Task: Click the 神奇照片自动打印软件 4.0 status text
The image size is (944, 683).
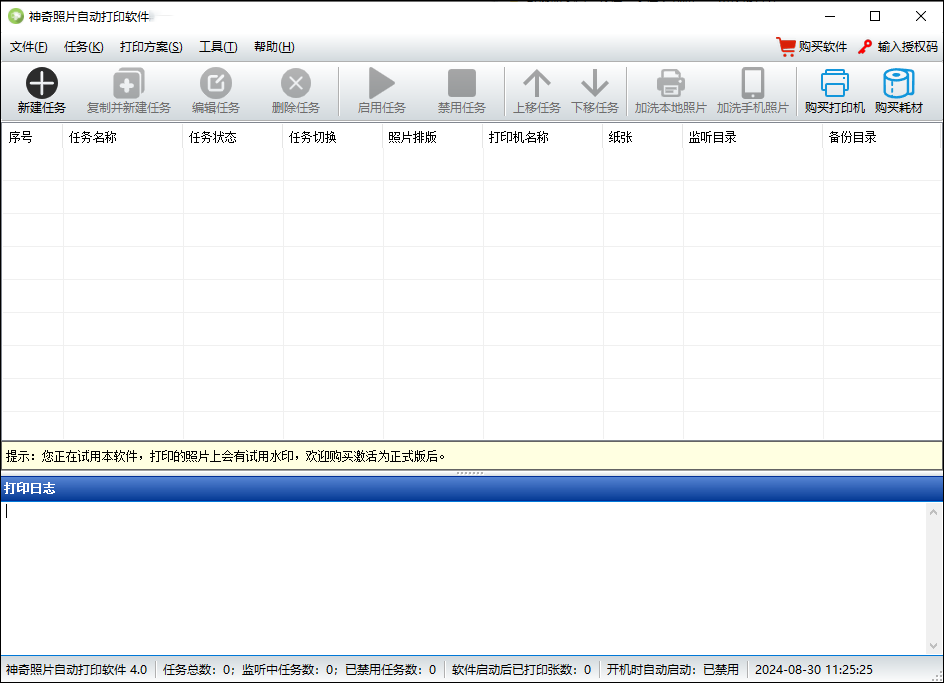Action: click(x=76, y=670)
